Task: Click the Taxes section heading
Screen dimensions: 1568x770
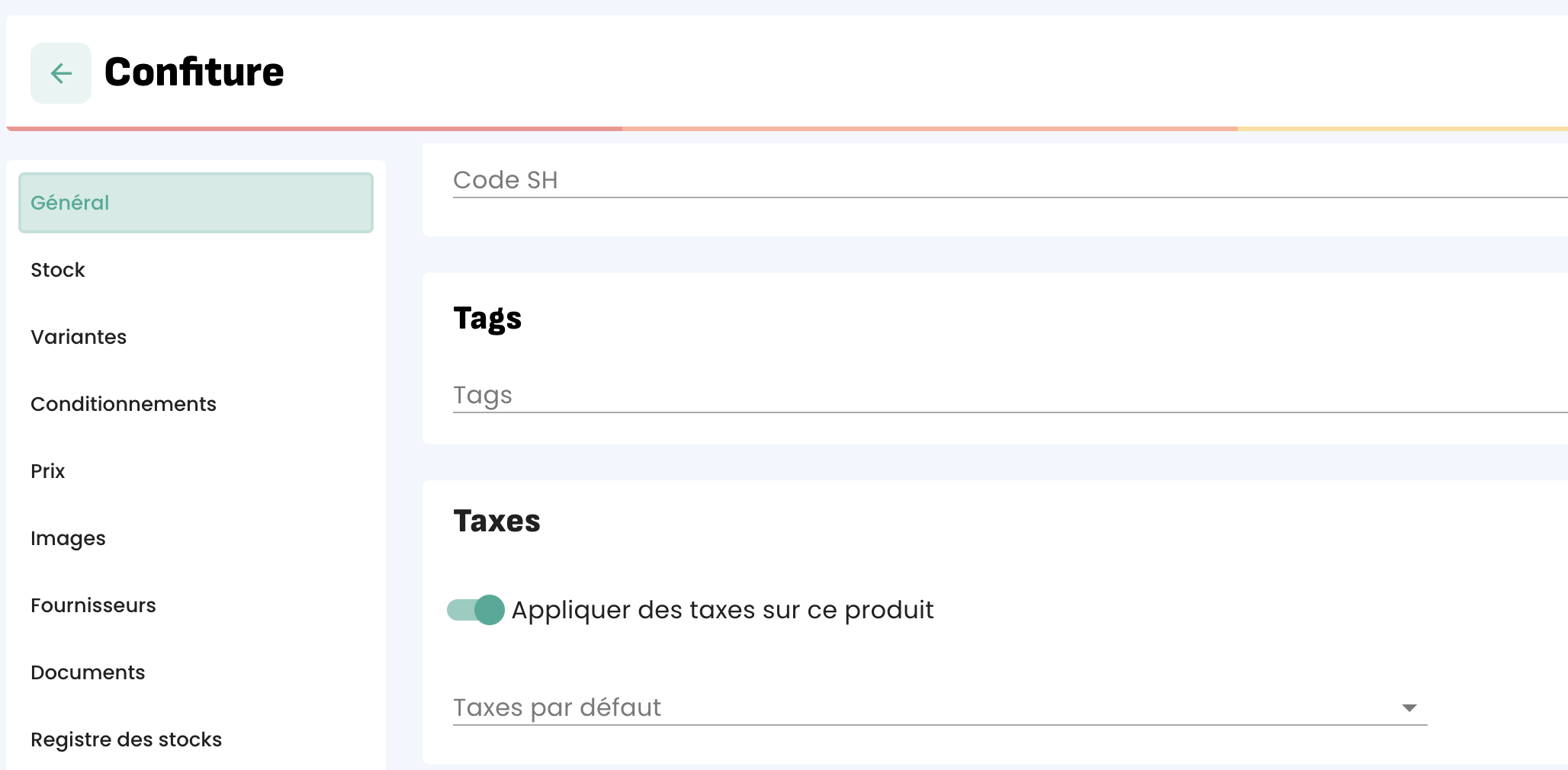Action: pyautogui.click(x=496, y=521)
